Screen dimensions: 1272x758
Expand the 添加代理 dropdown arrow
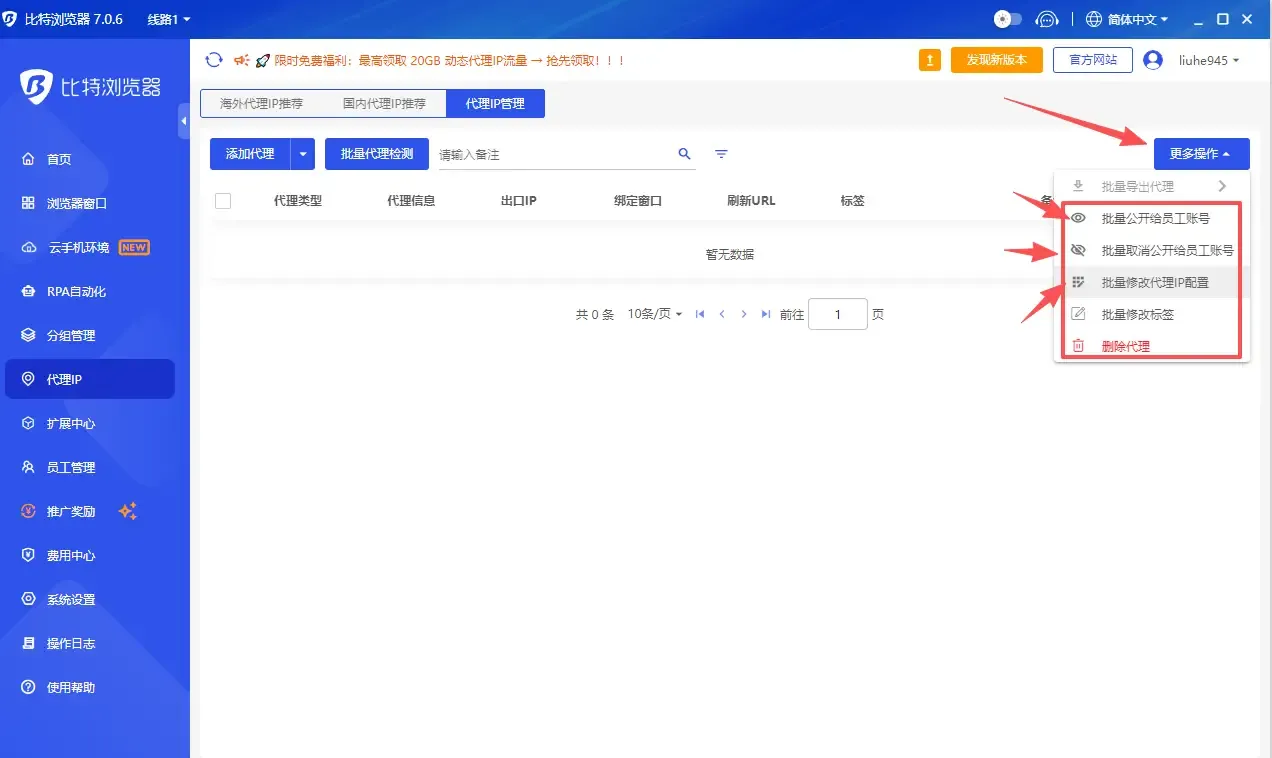pos(304,154)
